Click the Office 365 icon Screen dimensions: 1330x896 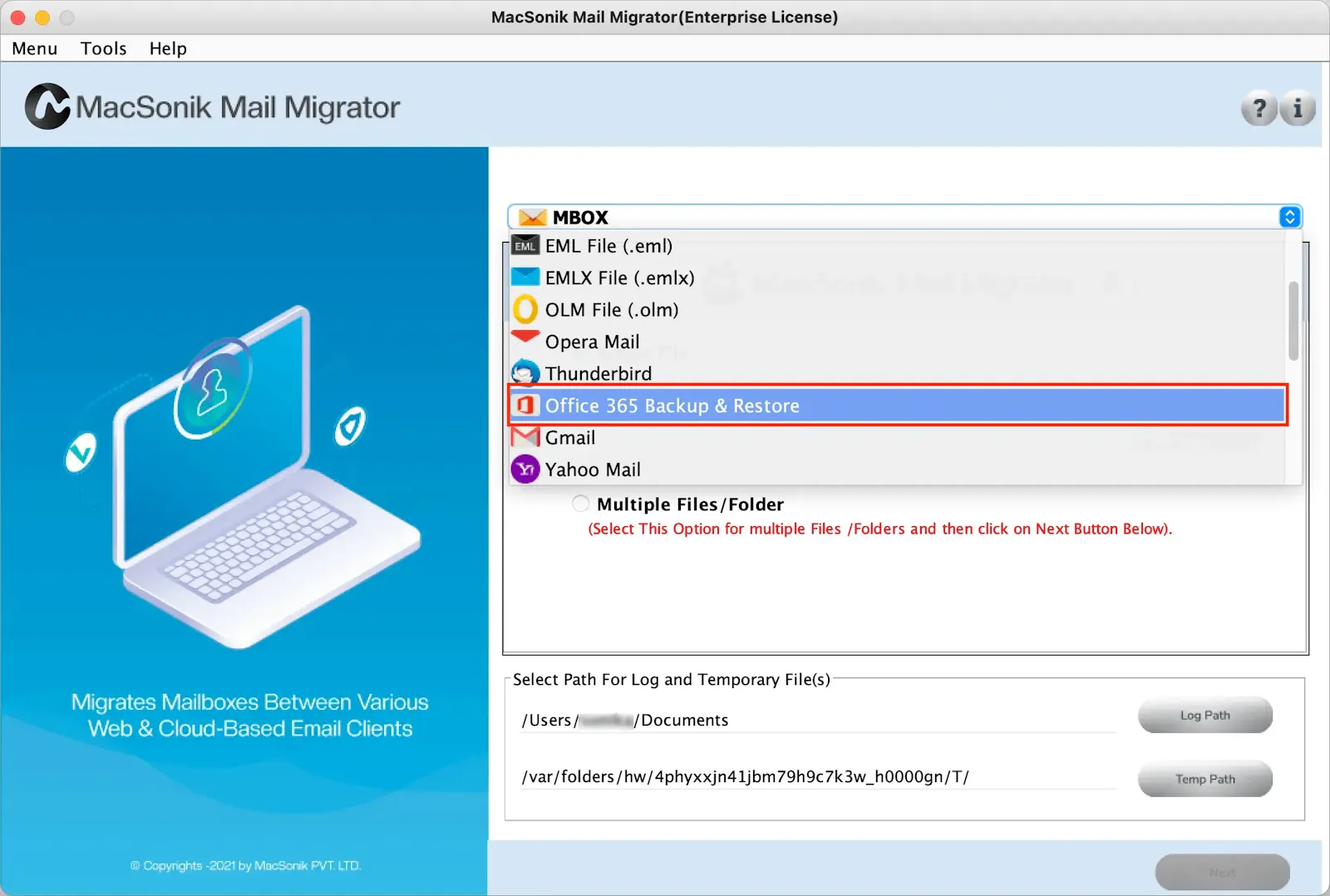525,406
